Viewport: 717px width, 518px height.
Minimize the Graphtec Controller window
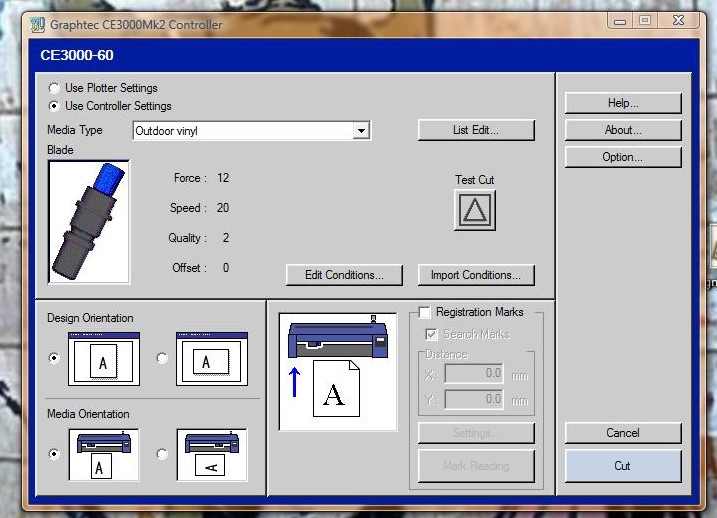(620, 21)
